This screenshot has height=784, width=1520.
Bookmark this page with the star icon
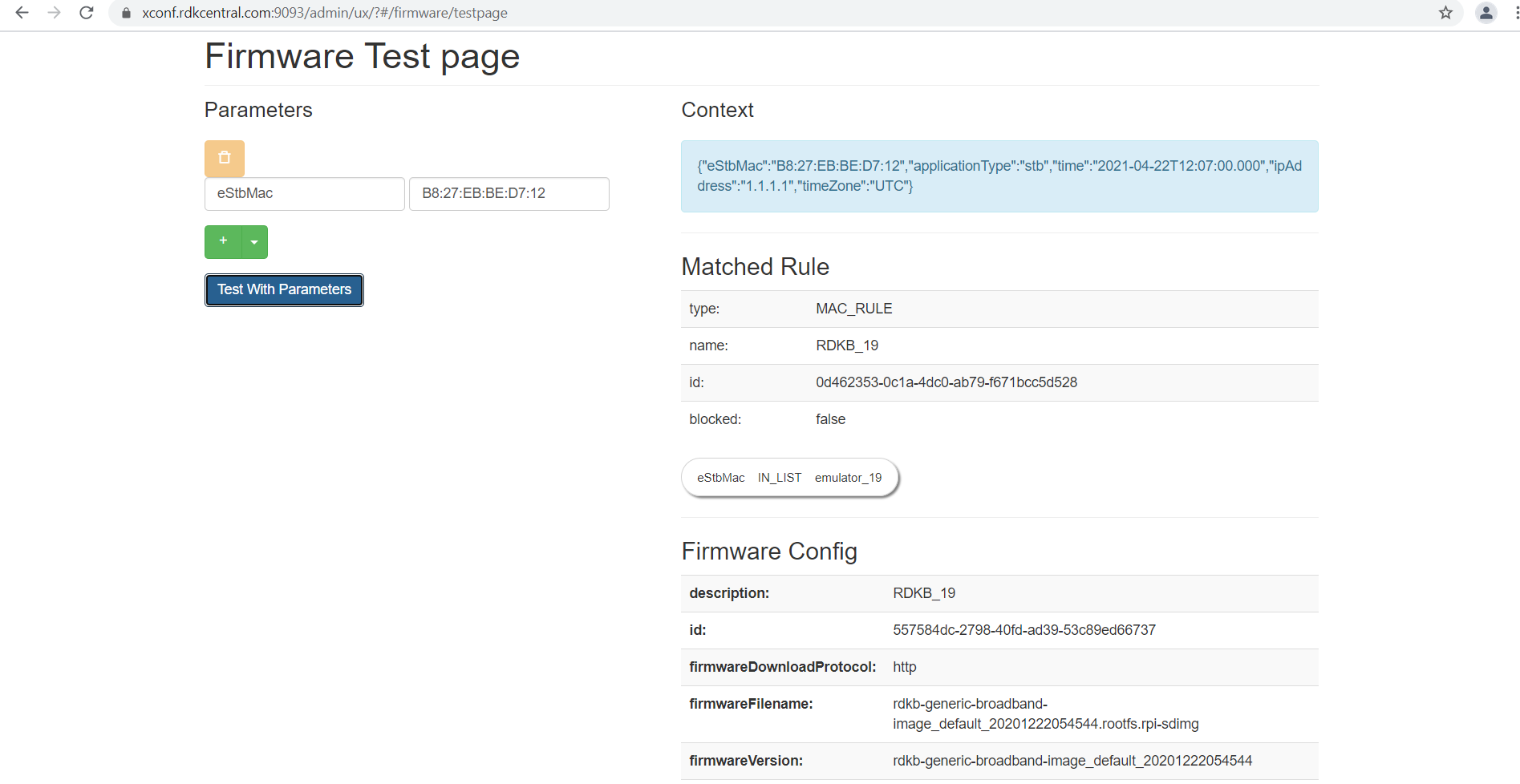click(x=1445, y=13)
